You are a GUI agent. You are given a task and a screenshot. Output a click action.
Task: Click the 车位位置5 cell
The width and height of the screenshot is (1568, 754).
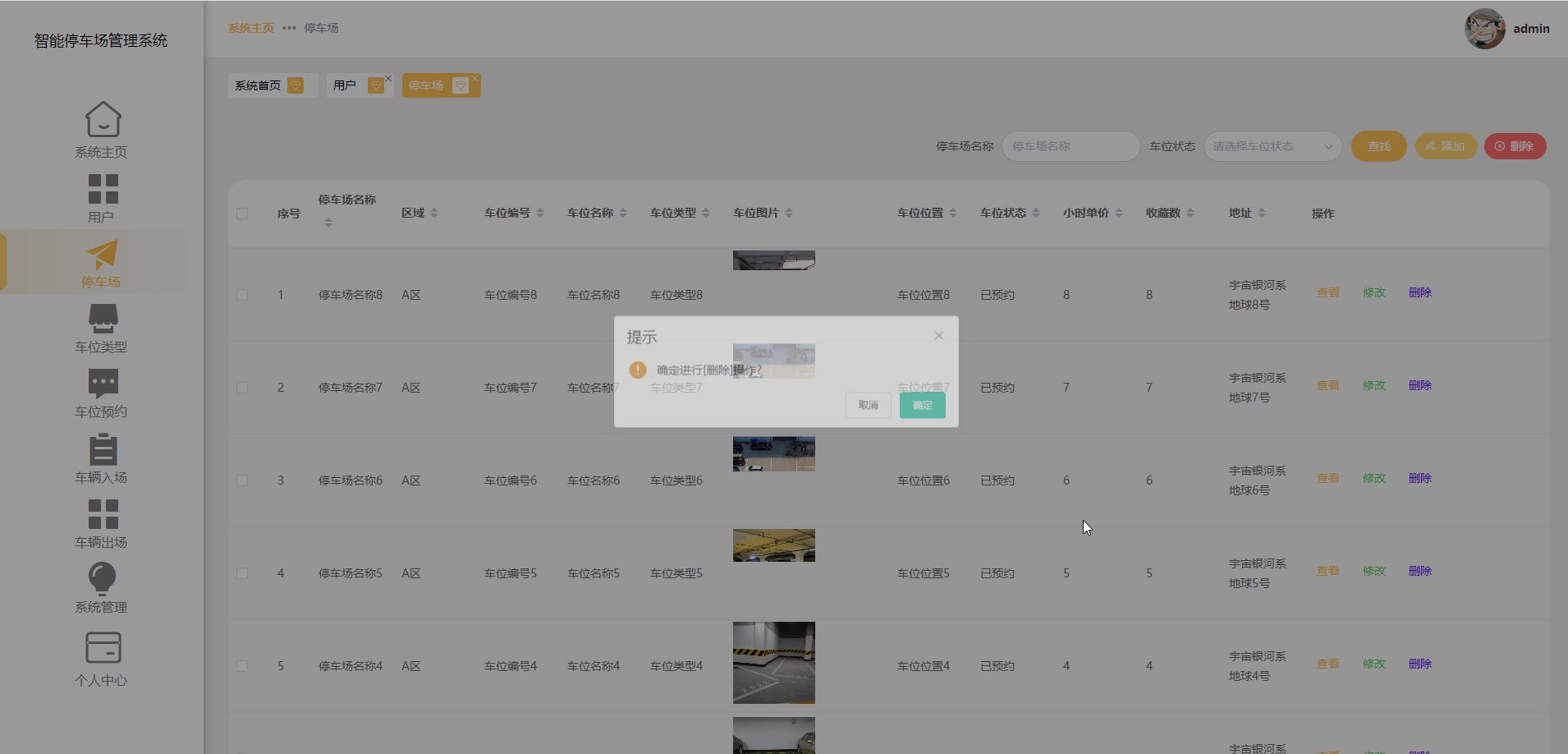click(x=924, y=573)
